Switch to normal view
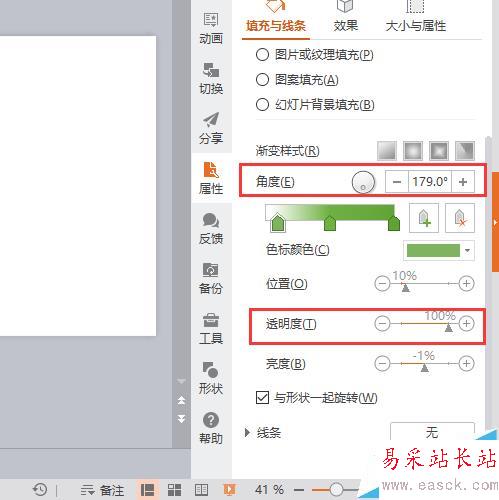 click(147, 490)
